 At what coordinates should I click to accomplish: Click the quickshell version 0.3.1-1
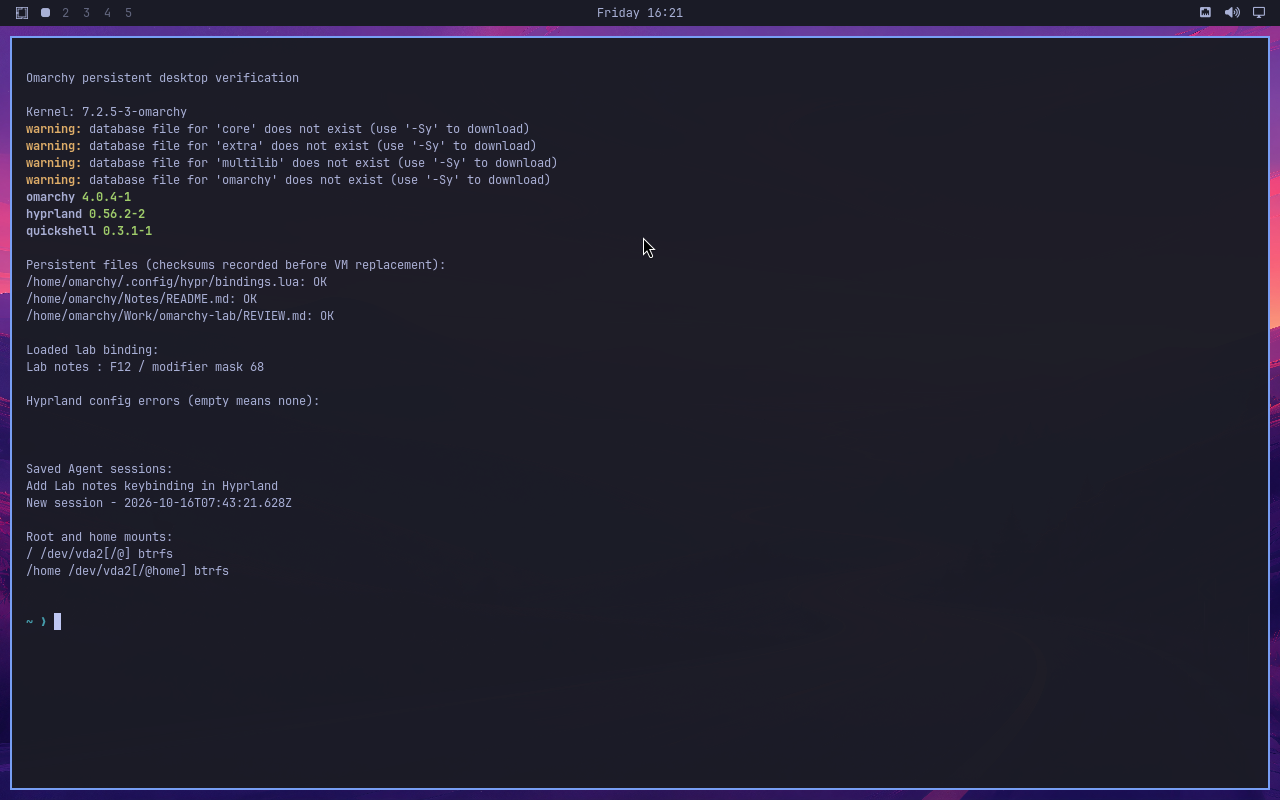pos(127,231)
